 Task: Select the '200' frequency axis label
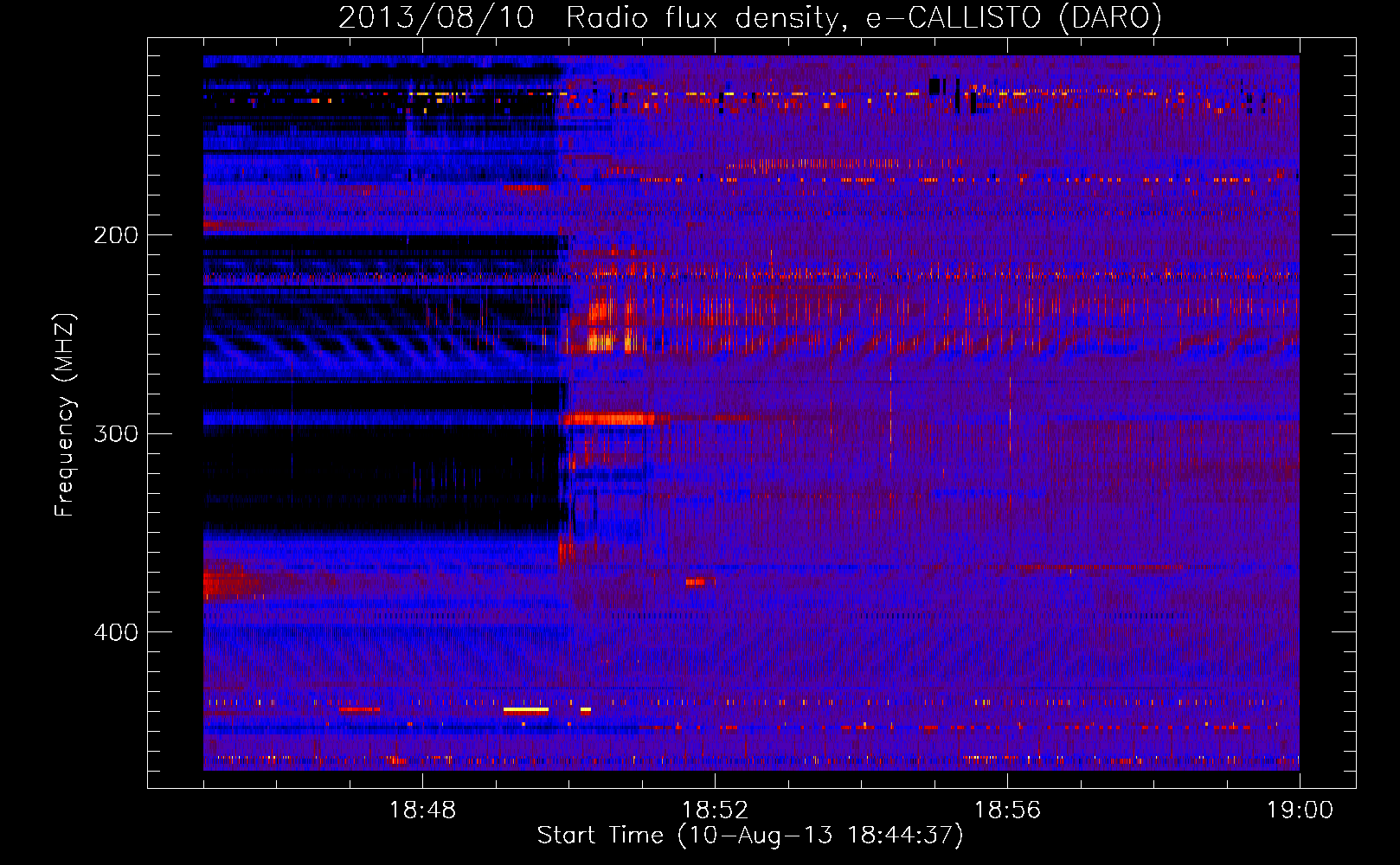point(116,235)
